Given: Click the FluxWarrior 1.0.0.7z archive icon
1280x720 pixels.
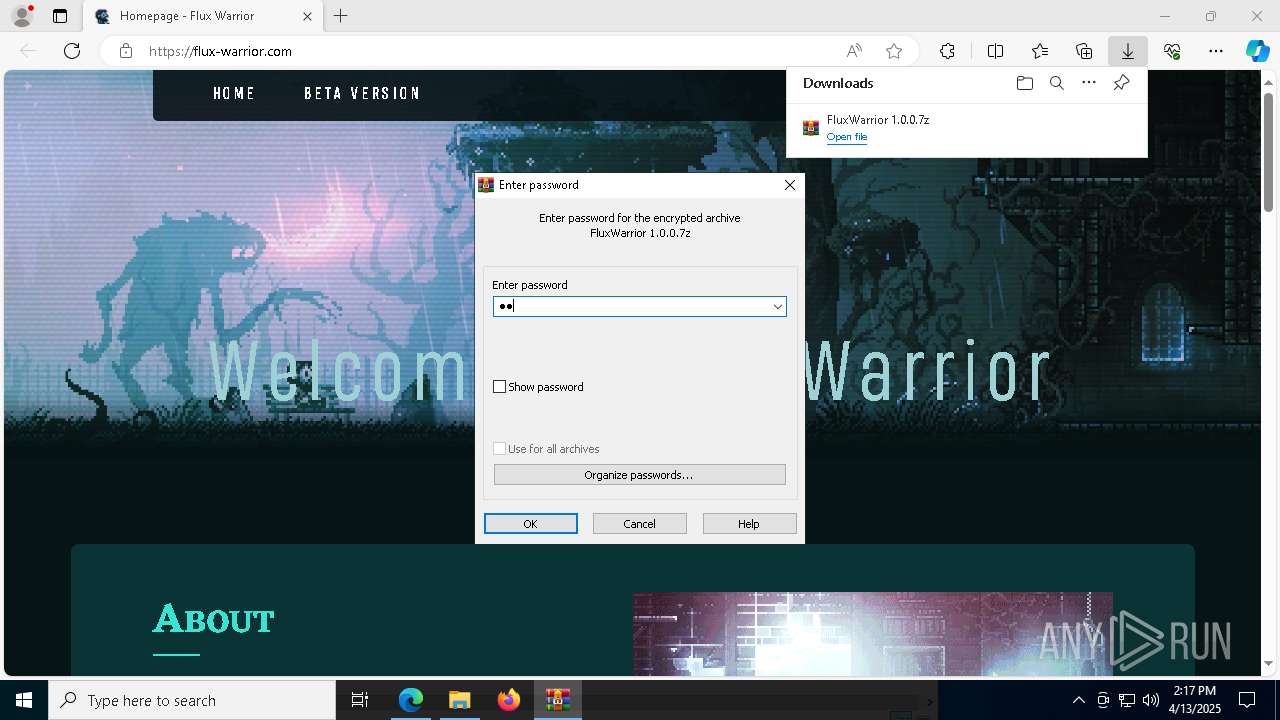Looking at the screenshot, I should (x=811, y=128).
